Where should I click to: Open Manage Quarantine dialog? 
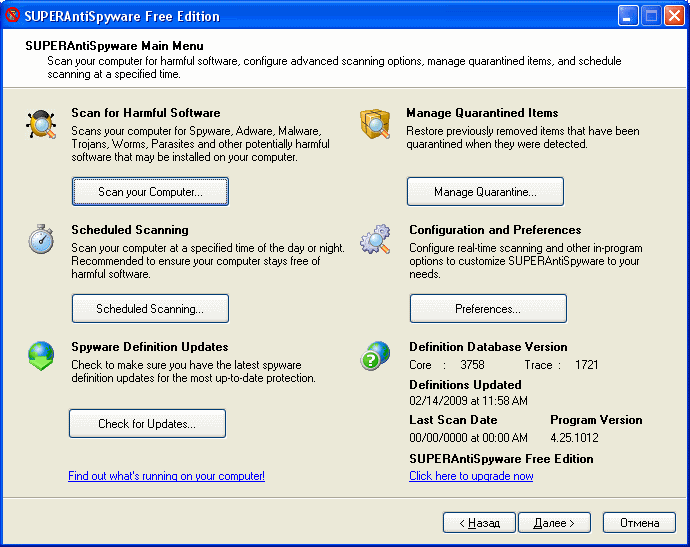(485, 191)
